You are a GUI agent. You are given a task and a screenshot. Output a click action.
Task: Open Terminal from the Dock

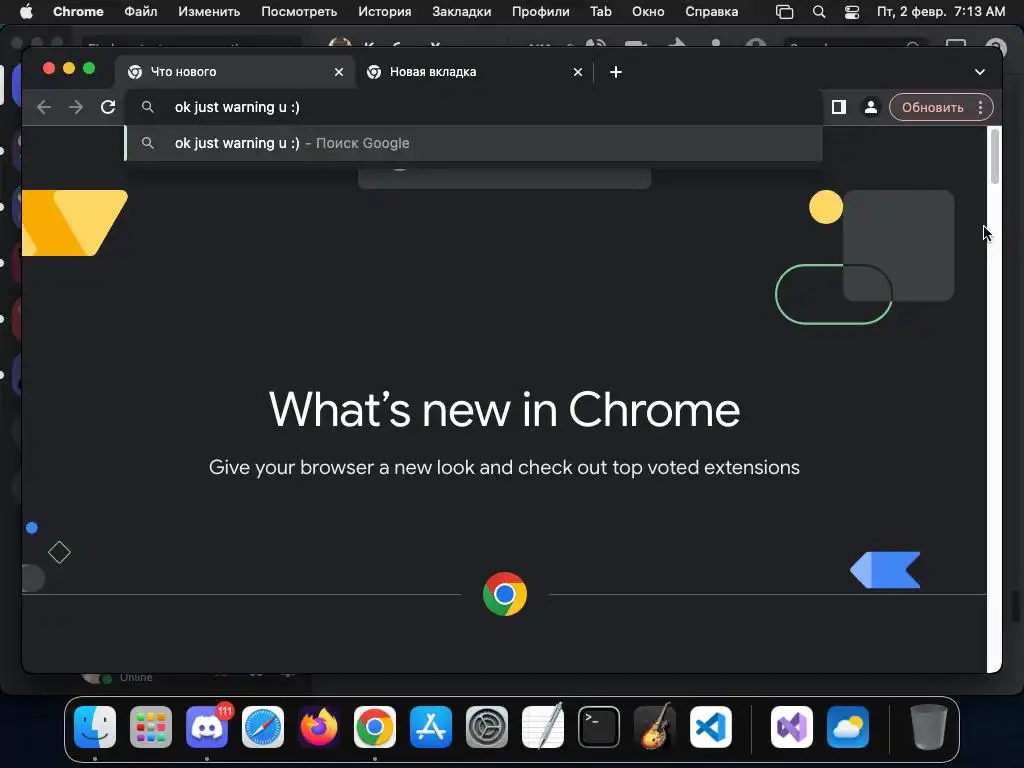tap(599, 727)
